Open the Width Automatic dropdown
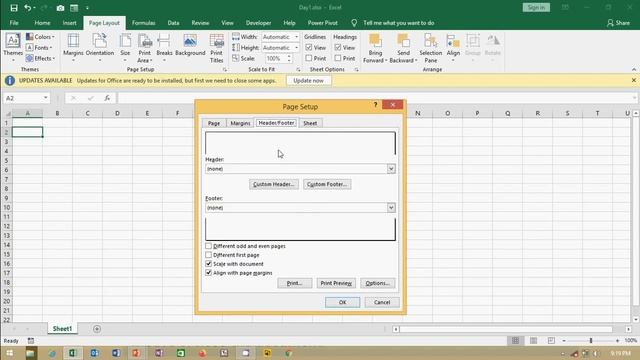Screen dimensions: 640x360 click(296, 37)
